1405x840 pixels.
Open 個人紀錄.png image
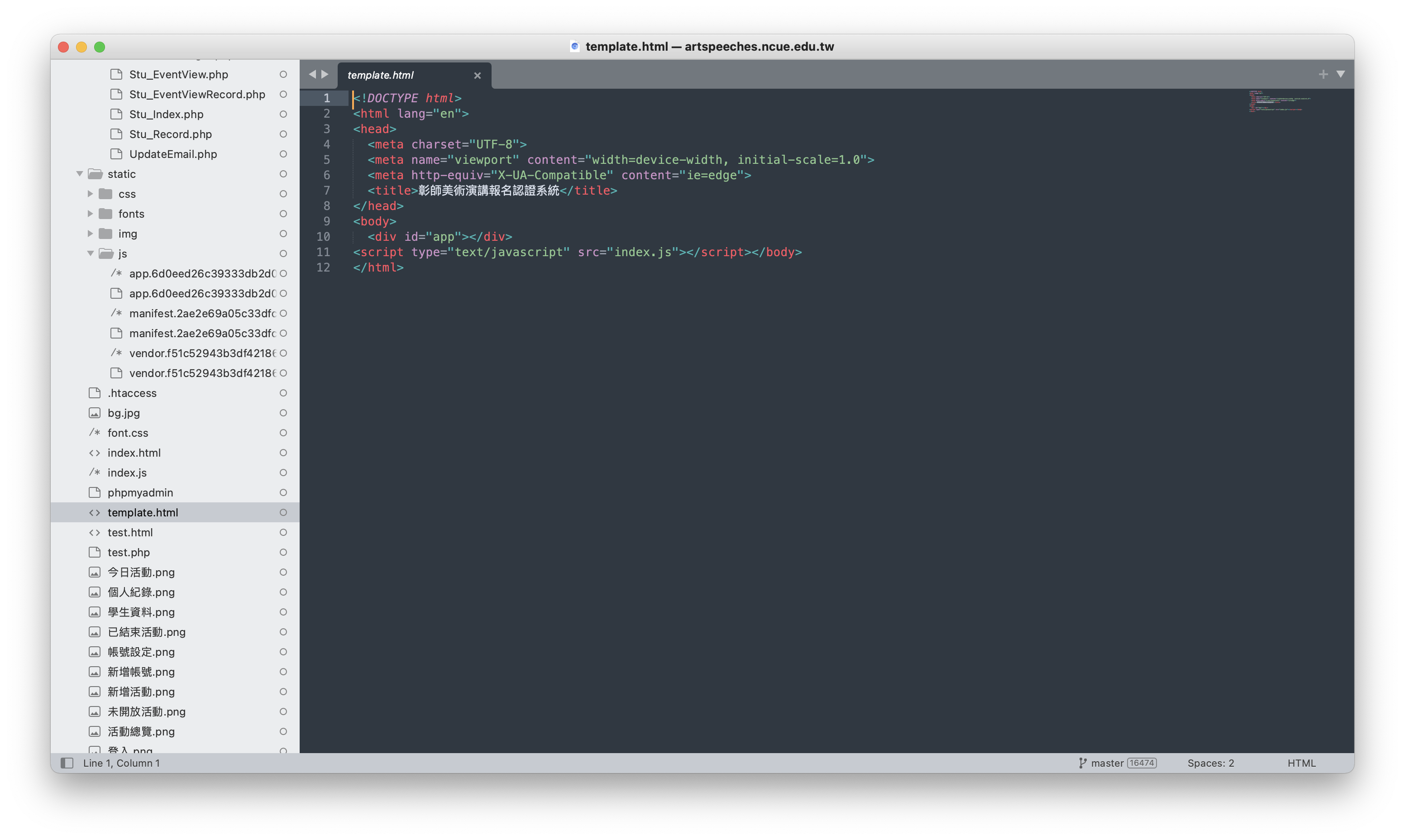(141, 592)
